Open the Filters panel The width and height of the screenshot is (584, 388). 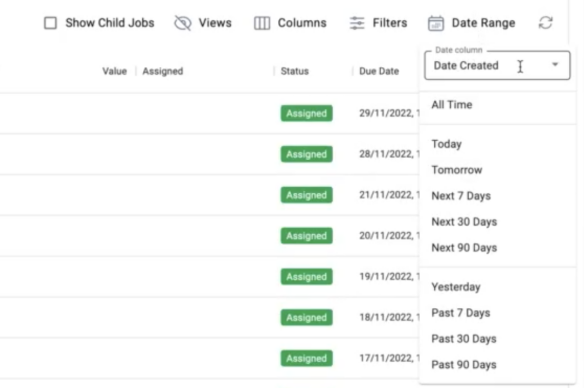point(390,23)
